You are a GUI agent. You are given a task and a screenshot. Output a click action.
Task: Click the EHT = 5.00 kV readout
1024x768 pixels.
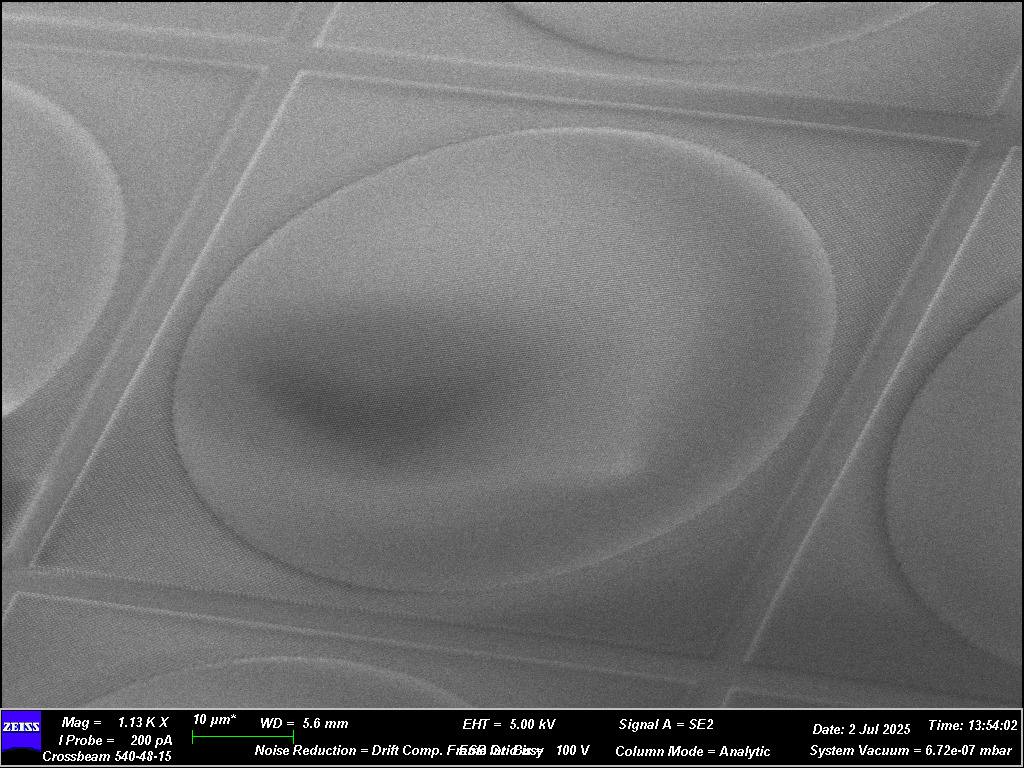[x=509, y=724]
